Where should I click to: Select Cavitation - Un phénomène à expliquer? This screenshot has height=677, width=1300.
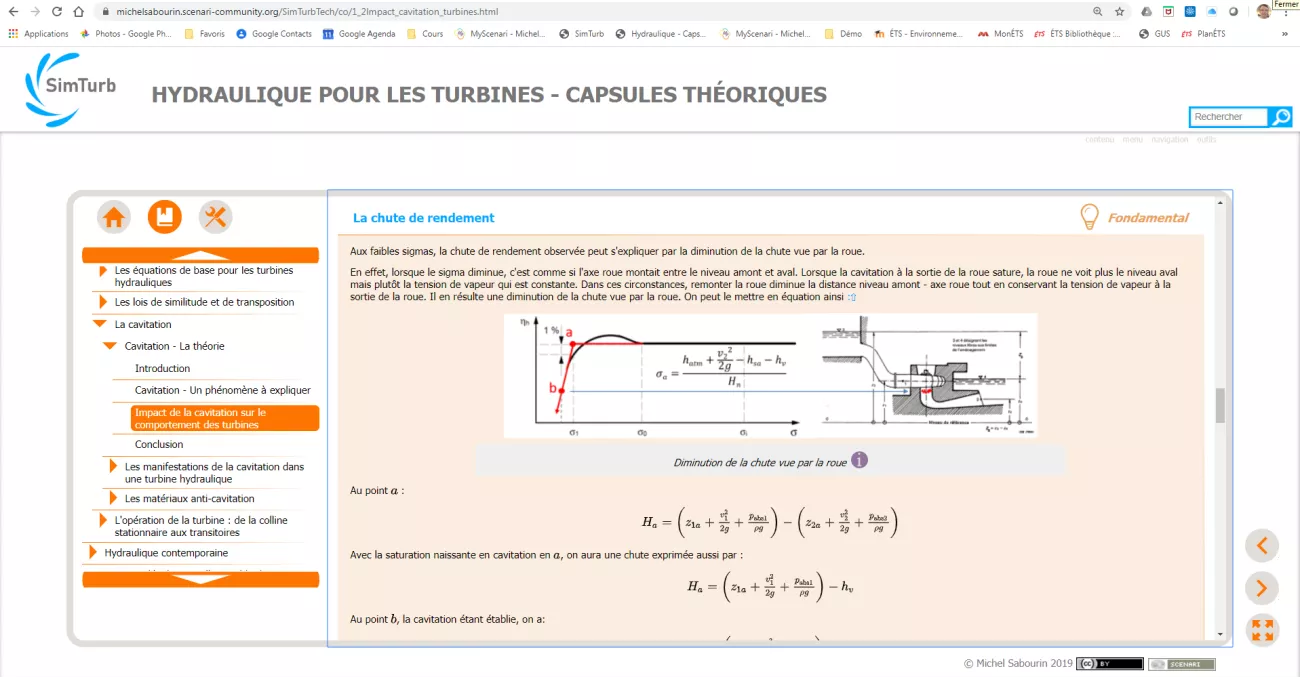click(x=222, y=390)
